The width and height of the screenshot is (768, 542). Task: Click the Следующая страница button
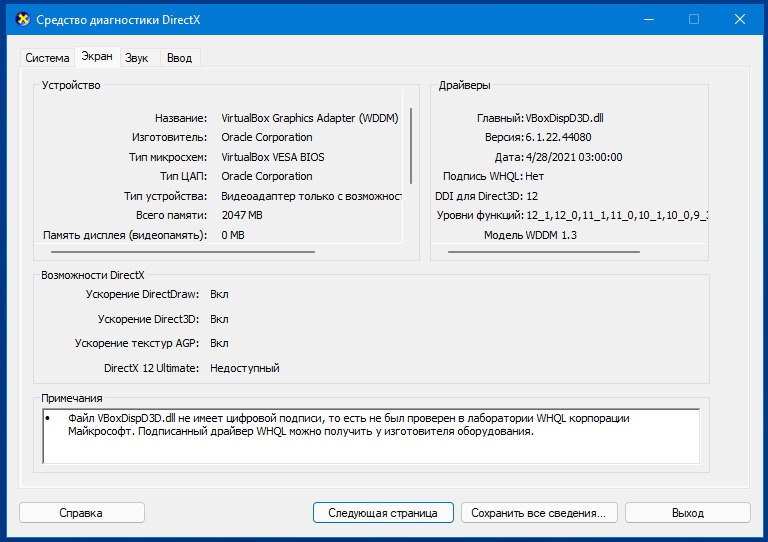coord(383,513)
